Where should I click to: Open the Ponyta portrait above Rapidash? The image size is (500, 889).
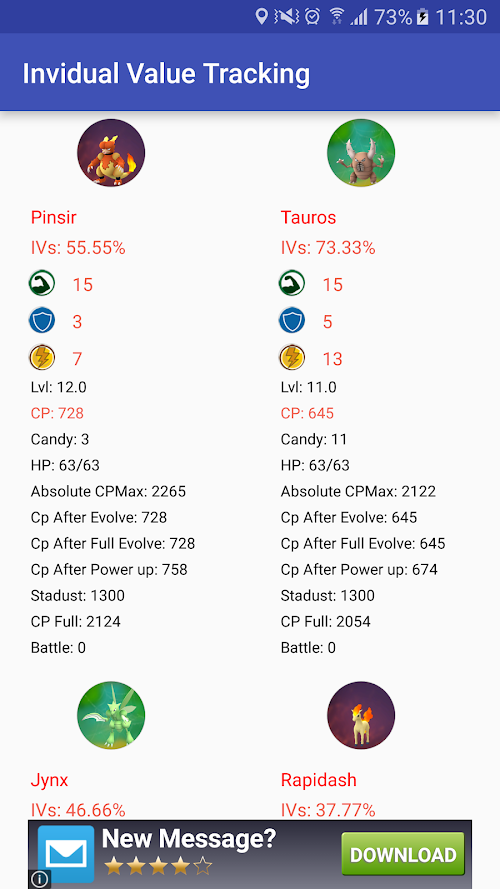point(361,715)
